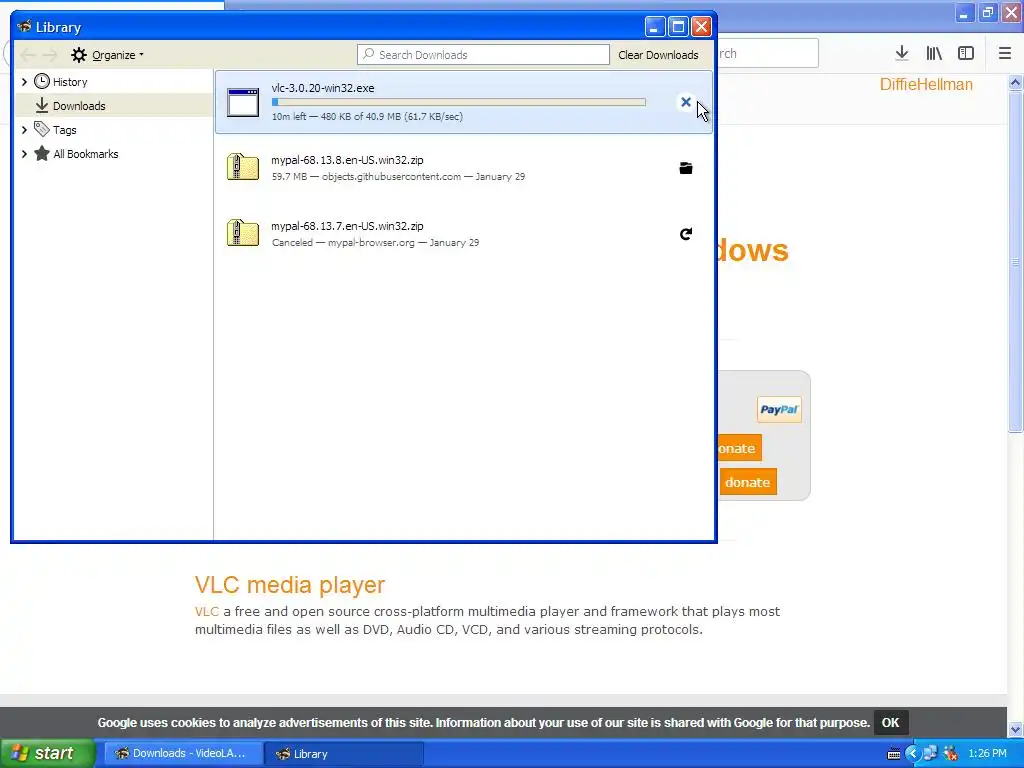Viewport: 1024px width, 768px height.
Task: Click the security alert tray icon
Action: (x=951, y=754)
